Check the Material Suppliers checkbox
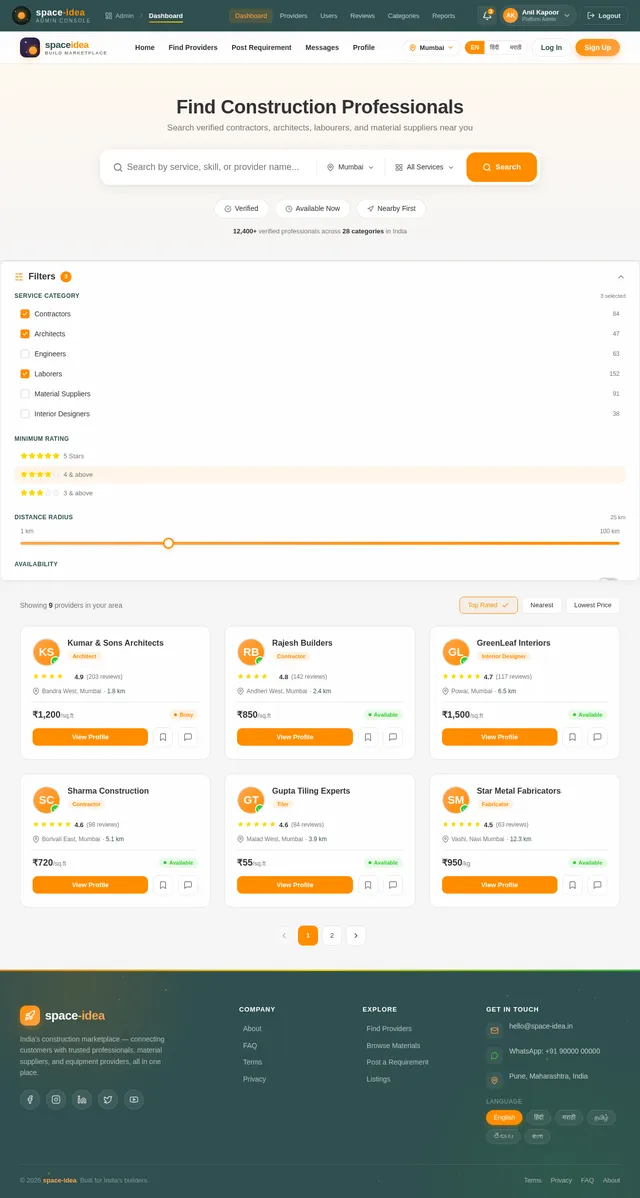This screenshot has width=640, height=1198. click(24, 393)
